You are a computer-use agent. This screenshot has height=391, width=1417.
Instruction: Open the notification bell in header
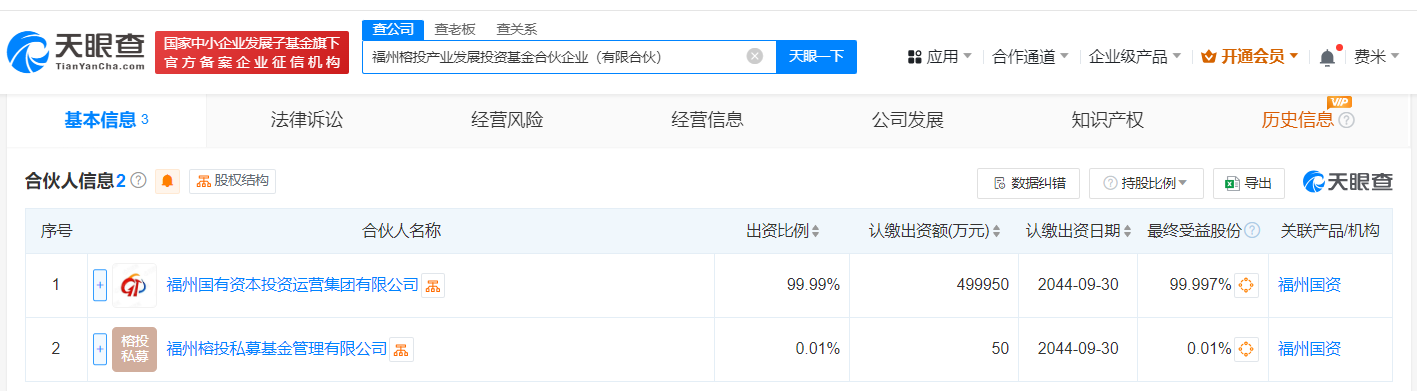click(1327, 57)
